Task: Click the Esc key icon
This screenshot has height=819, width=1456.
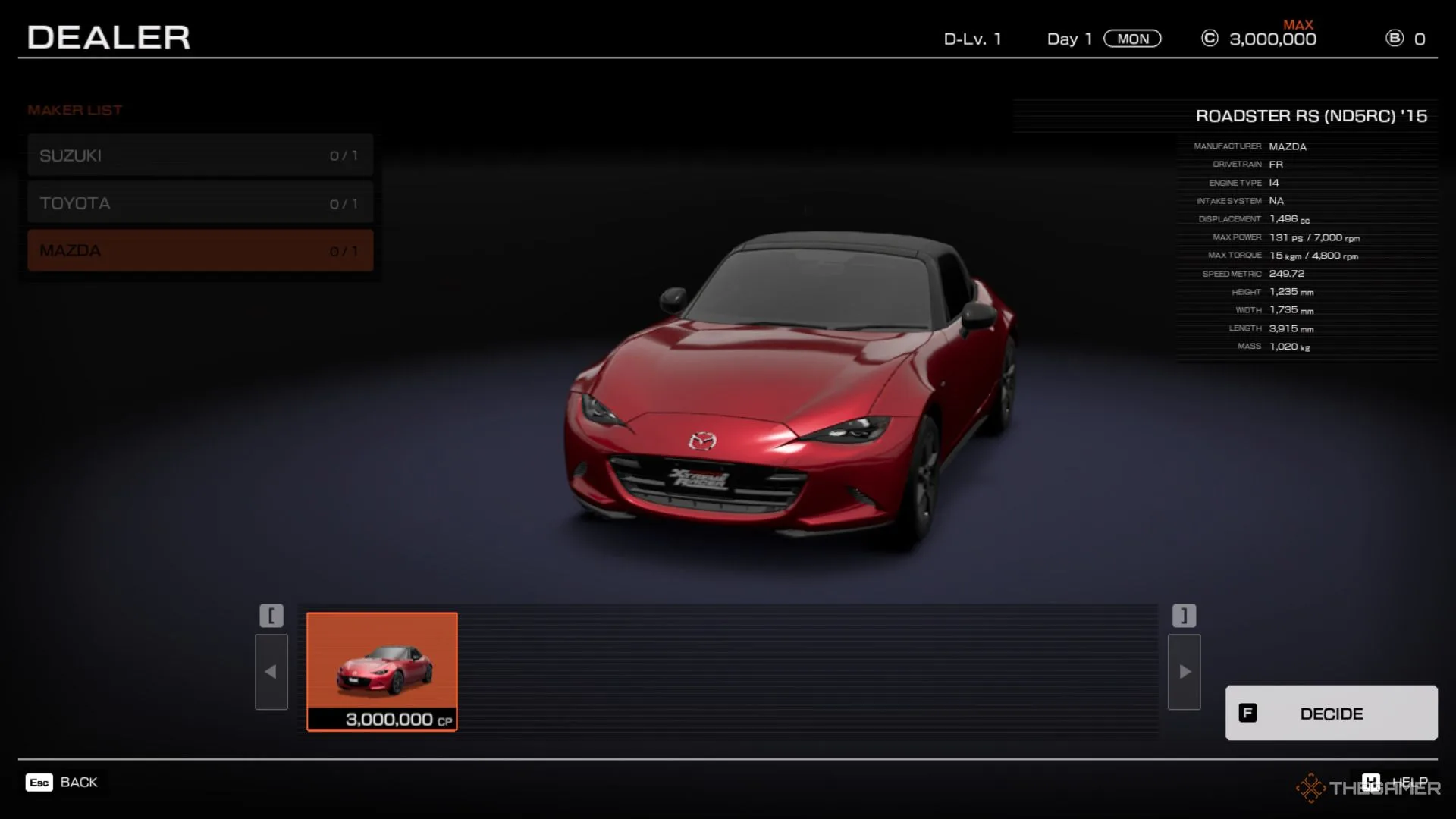Action: tap(39, 782)
